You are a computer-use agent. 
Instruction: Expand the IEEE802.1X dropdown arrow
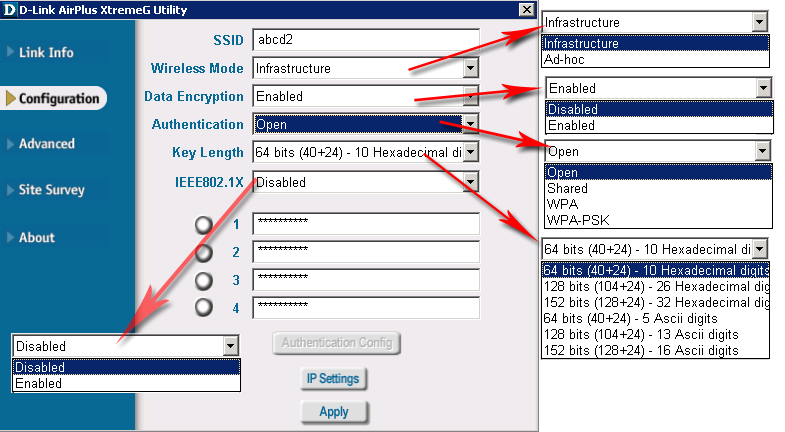click(x=470, y=182)
